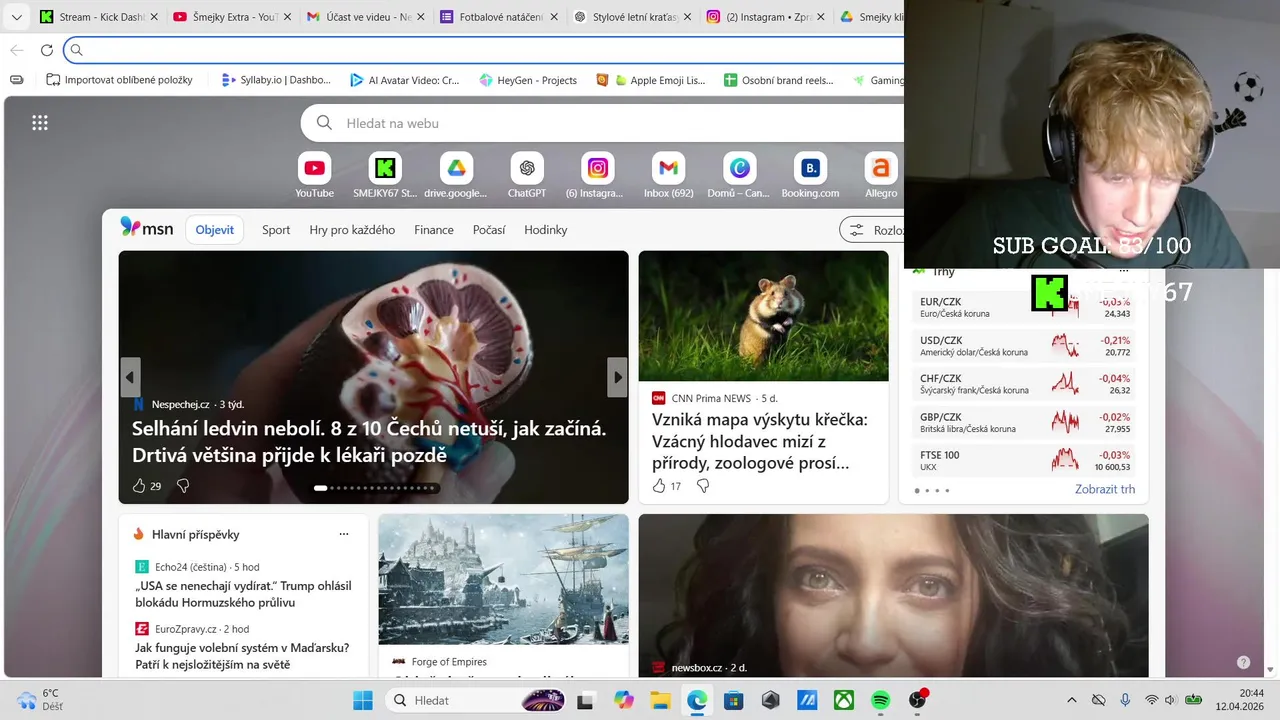Open the tab search dropdown arrow
This screenshot has width=1280, height=720.
(x=16, y=17)
